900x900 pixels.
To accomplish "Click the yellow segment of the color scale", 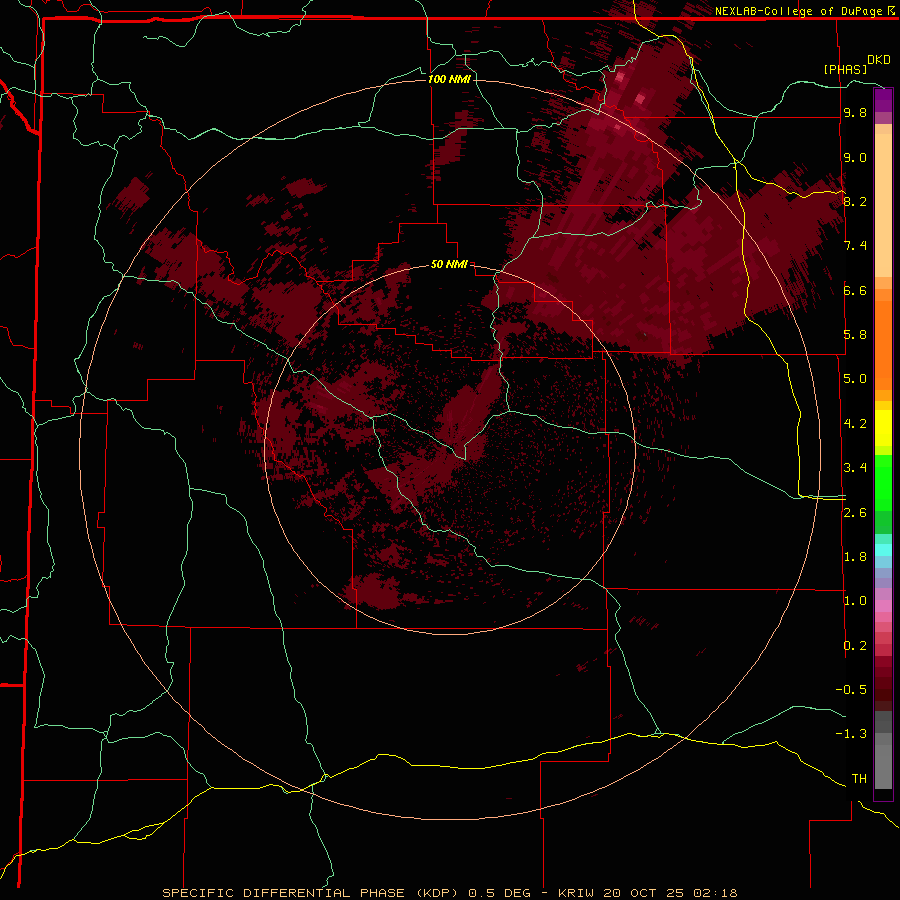I will click(883, 428).
